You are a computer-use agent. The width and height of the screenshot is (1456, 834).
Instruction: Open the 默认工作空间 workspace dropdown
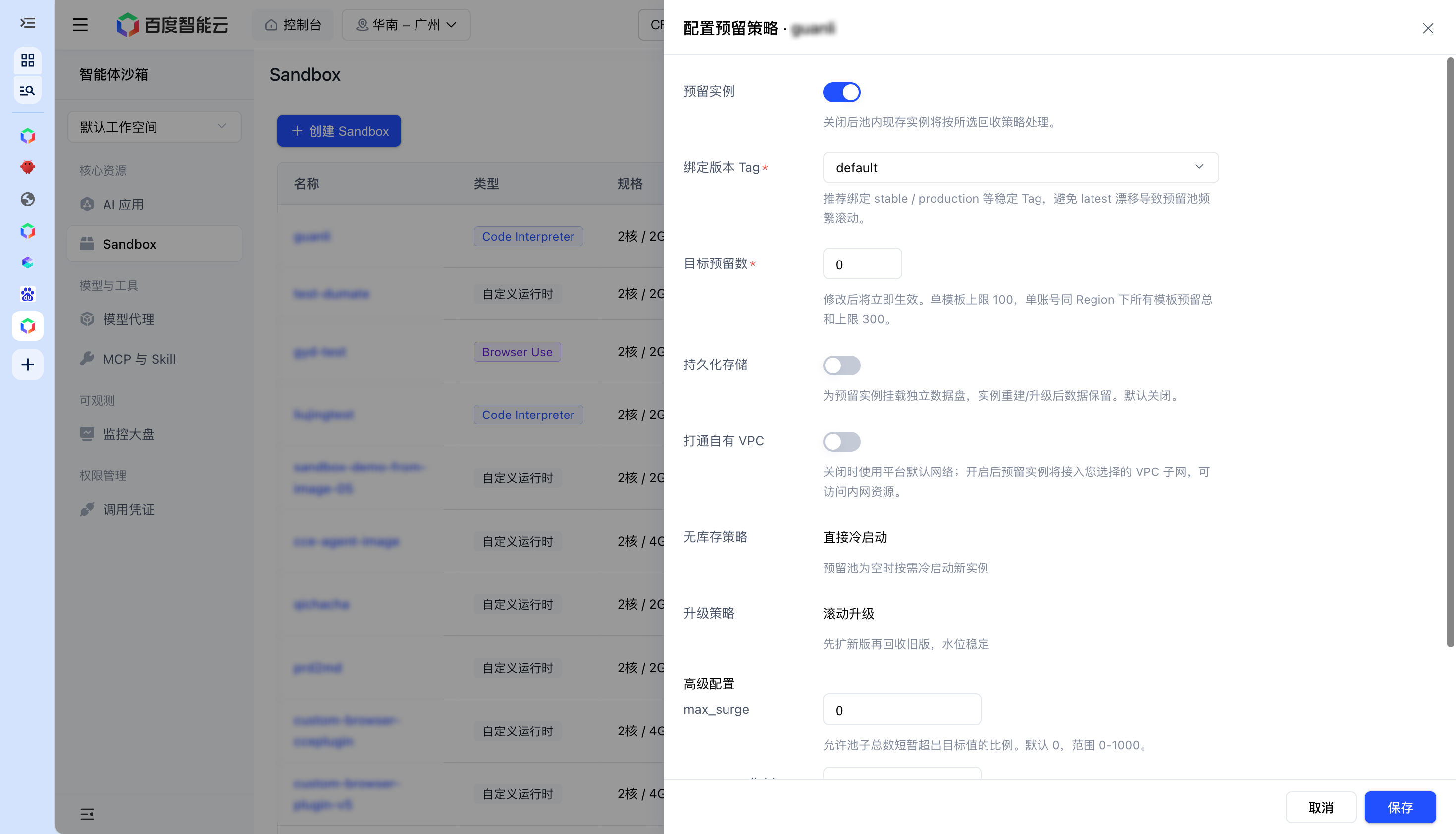[x=154, y=127]
